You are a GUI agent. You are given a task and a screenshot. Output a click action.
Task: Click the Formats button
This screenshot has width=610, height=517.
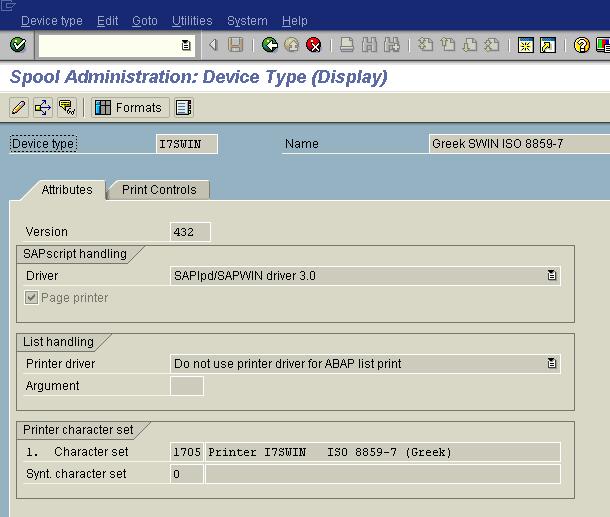coord(129,107)
